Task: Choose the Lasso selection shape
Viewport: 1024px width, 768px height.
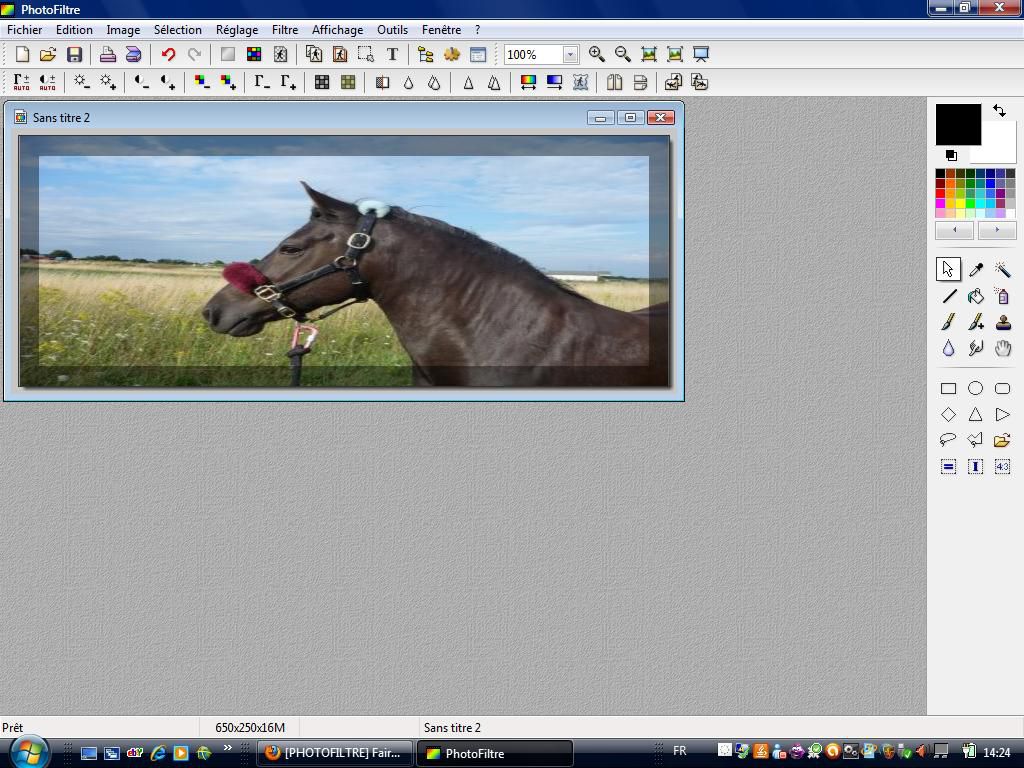Action: click(x=948, y=440)
